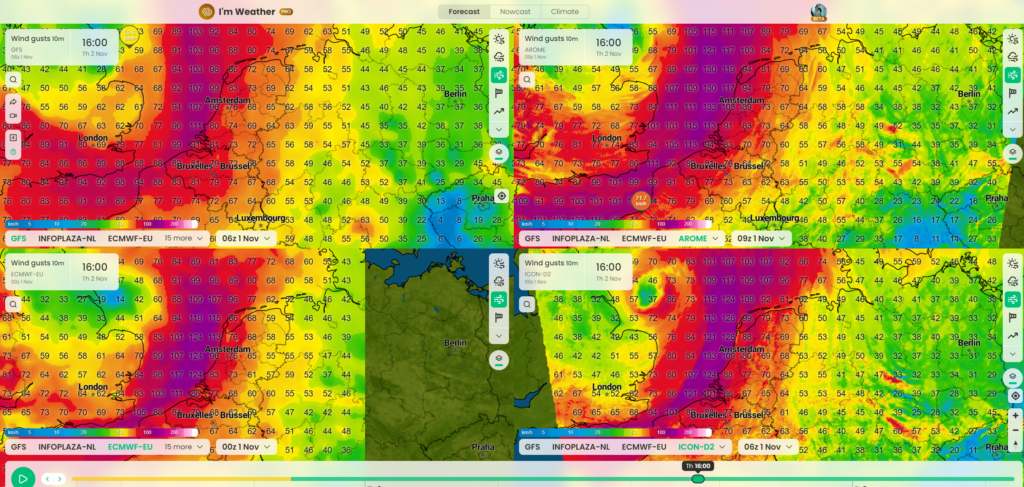Select ECMWF-EU model in GFS panel

click(130, 238)
